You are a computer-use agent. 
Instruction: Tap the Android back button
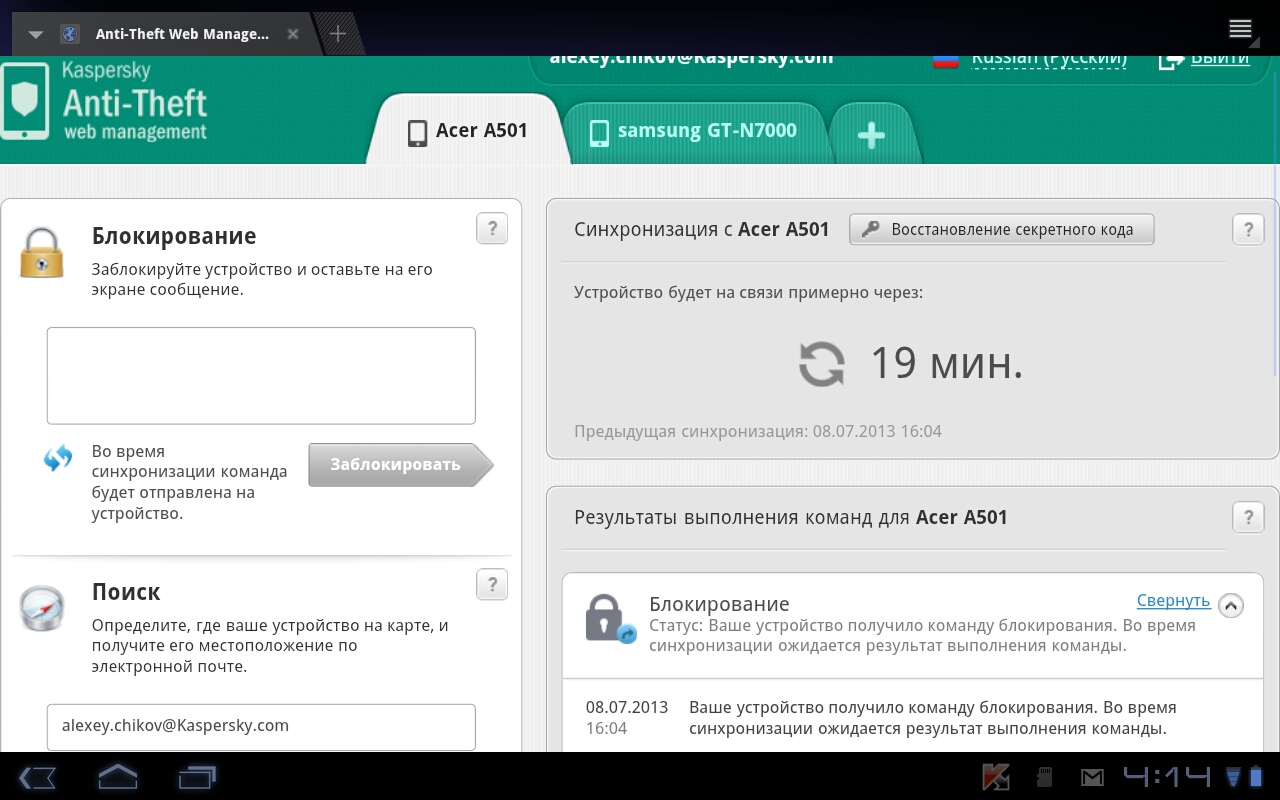[37, 777]
